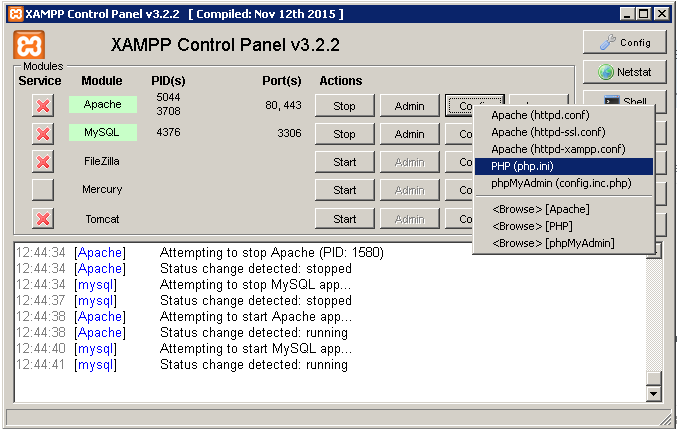
Task: Click the XAMPP title bar icon
Action: [x=16, y=14]
